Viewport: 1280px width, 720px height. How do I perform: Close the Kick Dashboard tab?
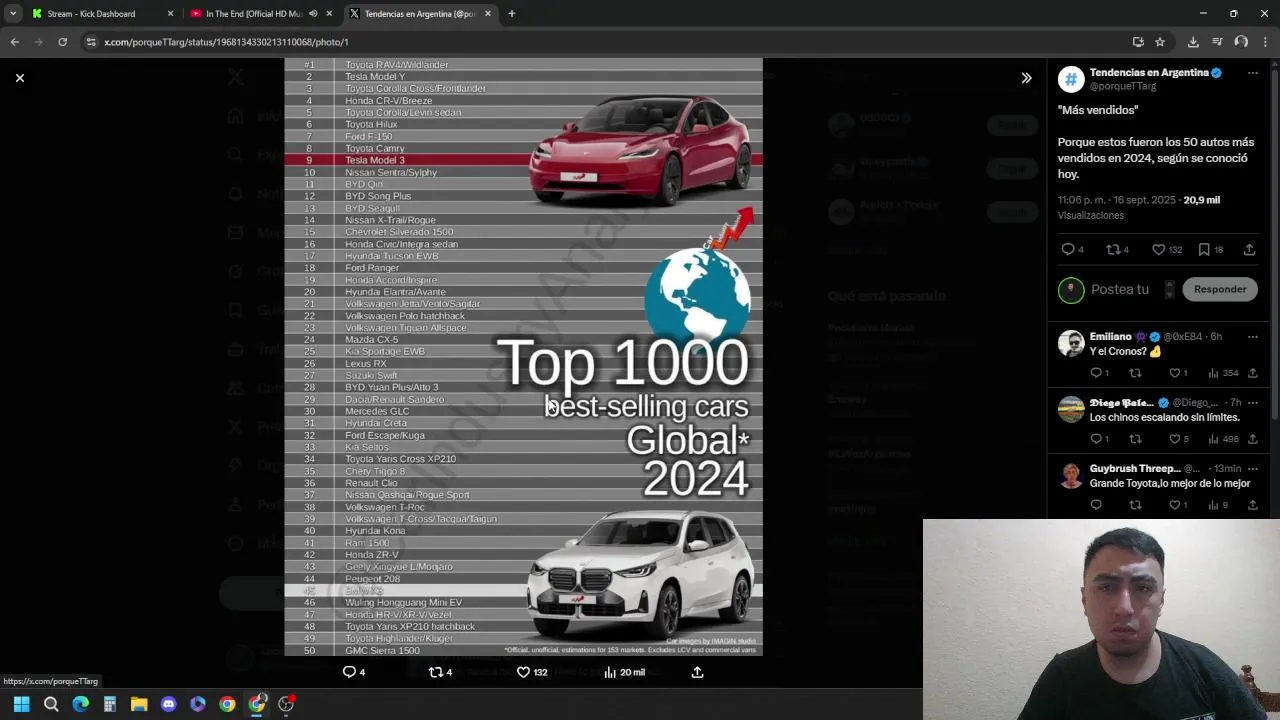coord(170,14)
